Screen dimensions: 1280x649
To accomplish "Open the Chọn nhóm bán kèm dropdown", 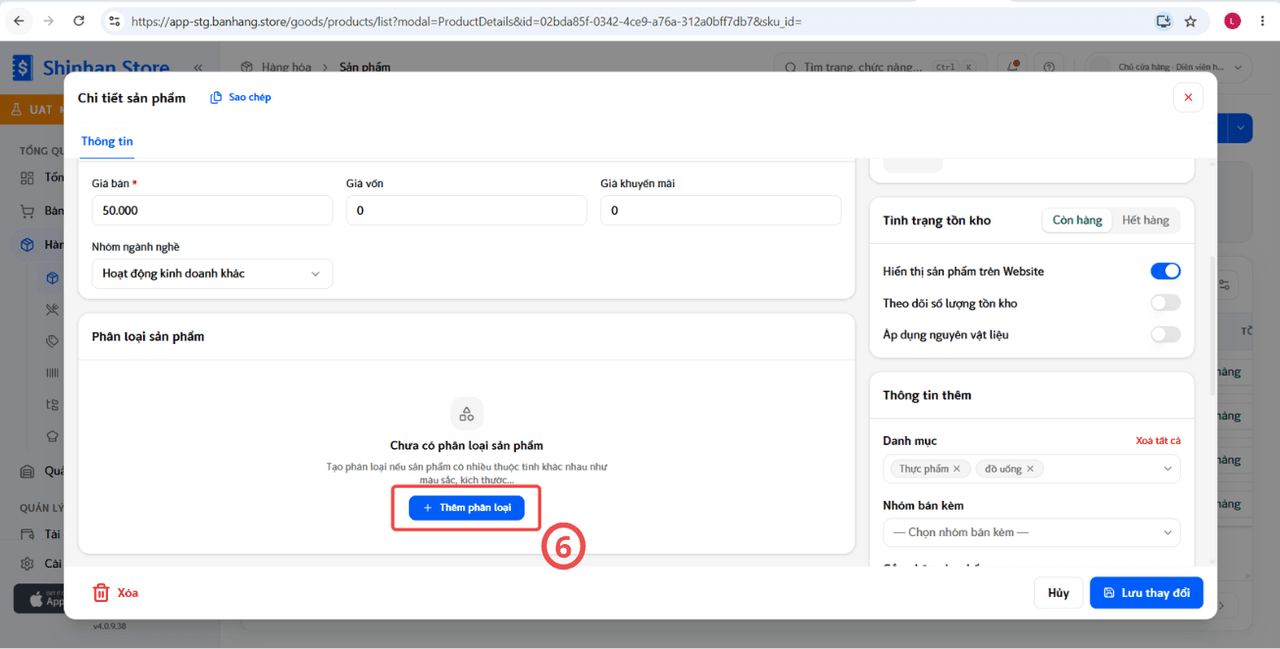I will (x=1031, y=532).
